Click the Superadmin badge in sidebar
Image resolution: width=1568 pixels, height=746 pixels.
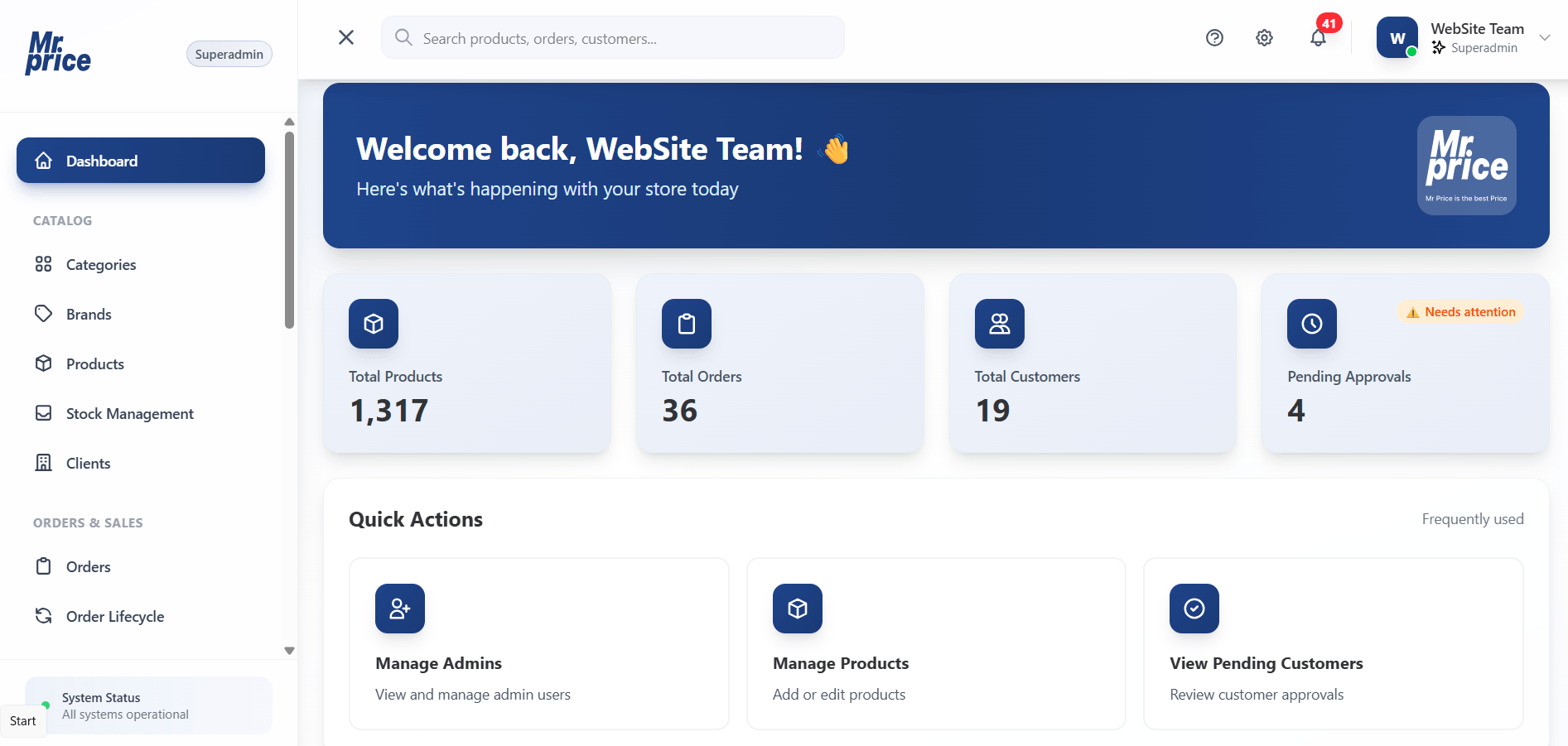[229, 54]
